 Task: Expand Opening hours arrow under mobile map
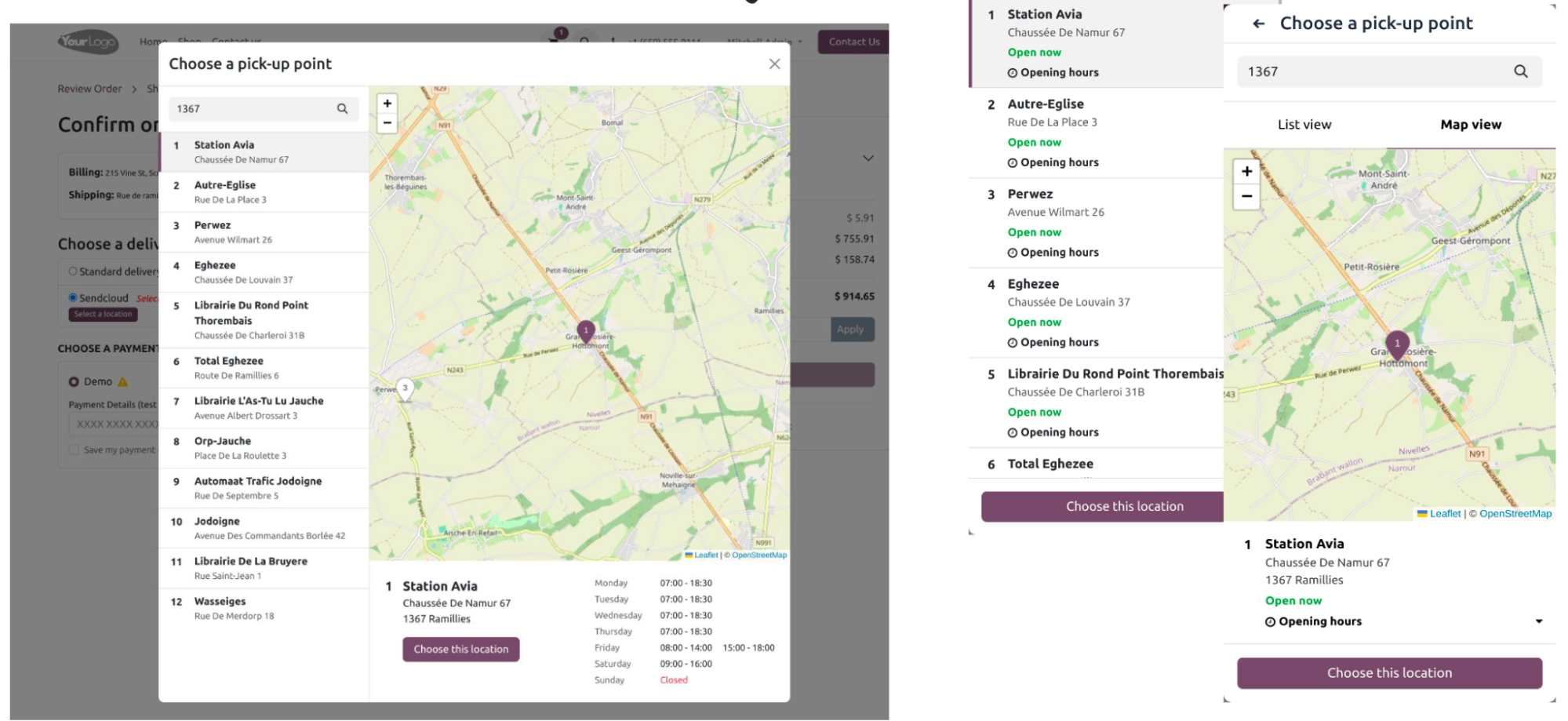tap(1538, 621)
